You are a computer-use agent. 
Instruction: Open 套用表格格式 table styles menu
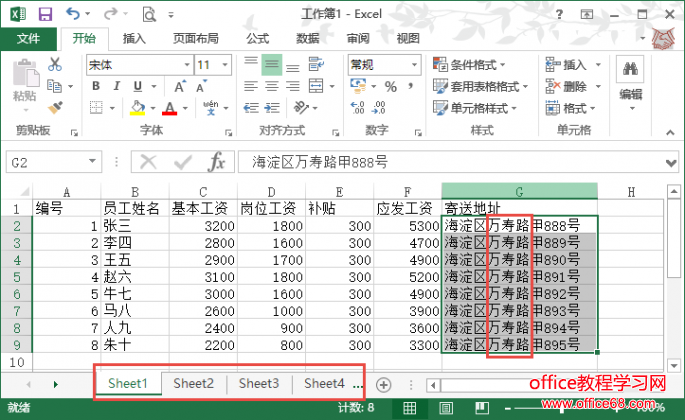480,86
